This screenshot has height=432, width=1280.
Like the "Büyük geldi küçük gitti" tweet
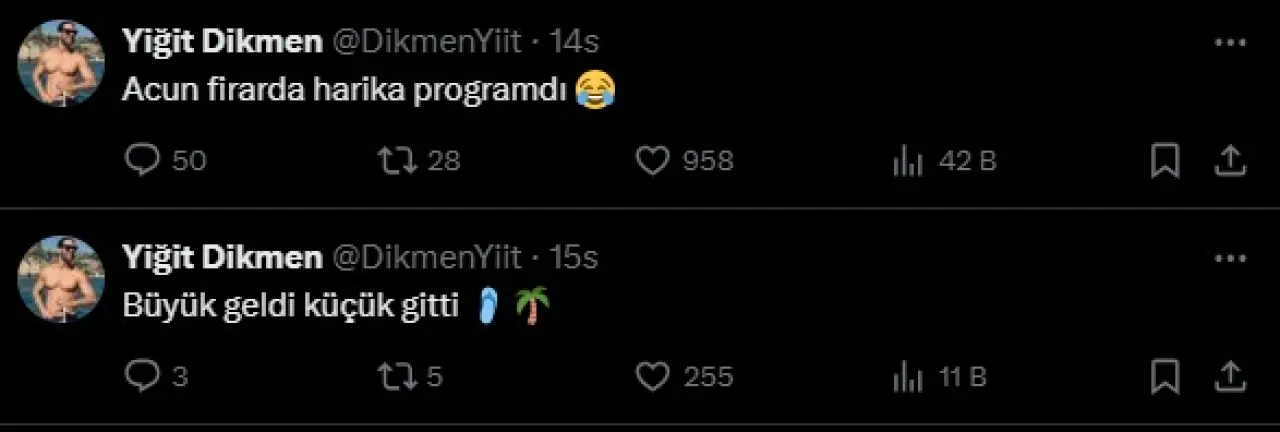click(652, 376)
